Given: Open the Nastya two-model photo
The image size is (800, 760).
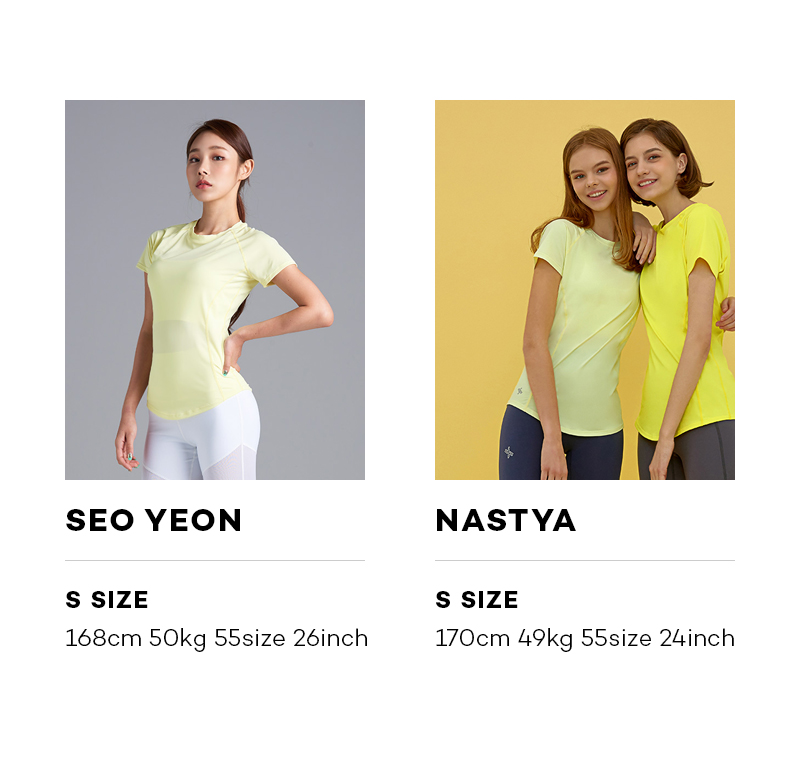Looking at the screenshot, I should 585,290.
